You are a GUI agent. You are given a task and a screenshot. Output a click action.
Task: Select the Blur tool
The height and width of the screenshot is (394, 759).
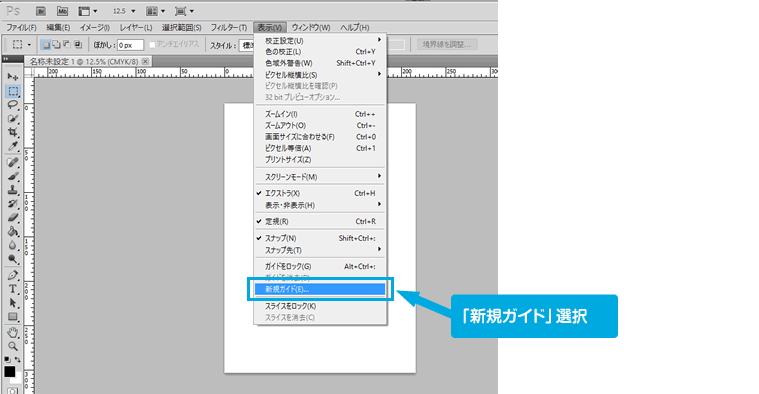click(x=13, y=245)
